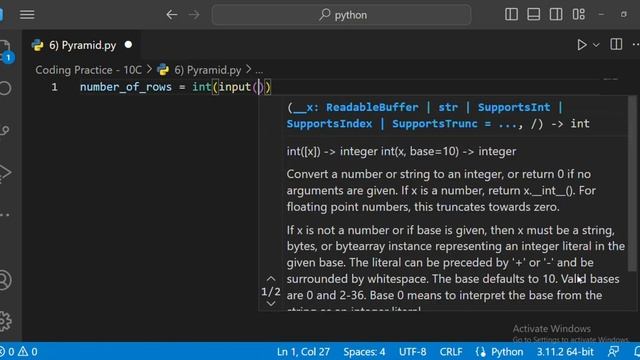
Task: Click 'Spaces: 4' indentation setting
Action: coord(364,352)
